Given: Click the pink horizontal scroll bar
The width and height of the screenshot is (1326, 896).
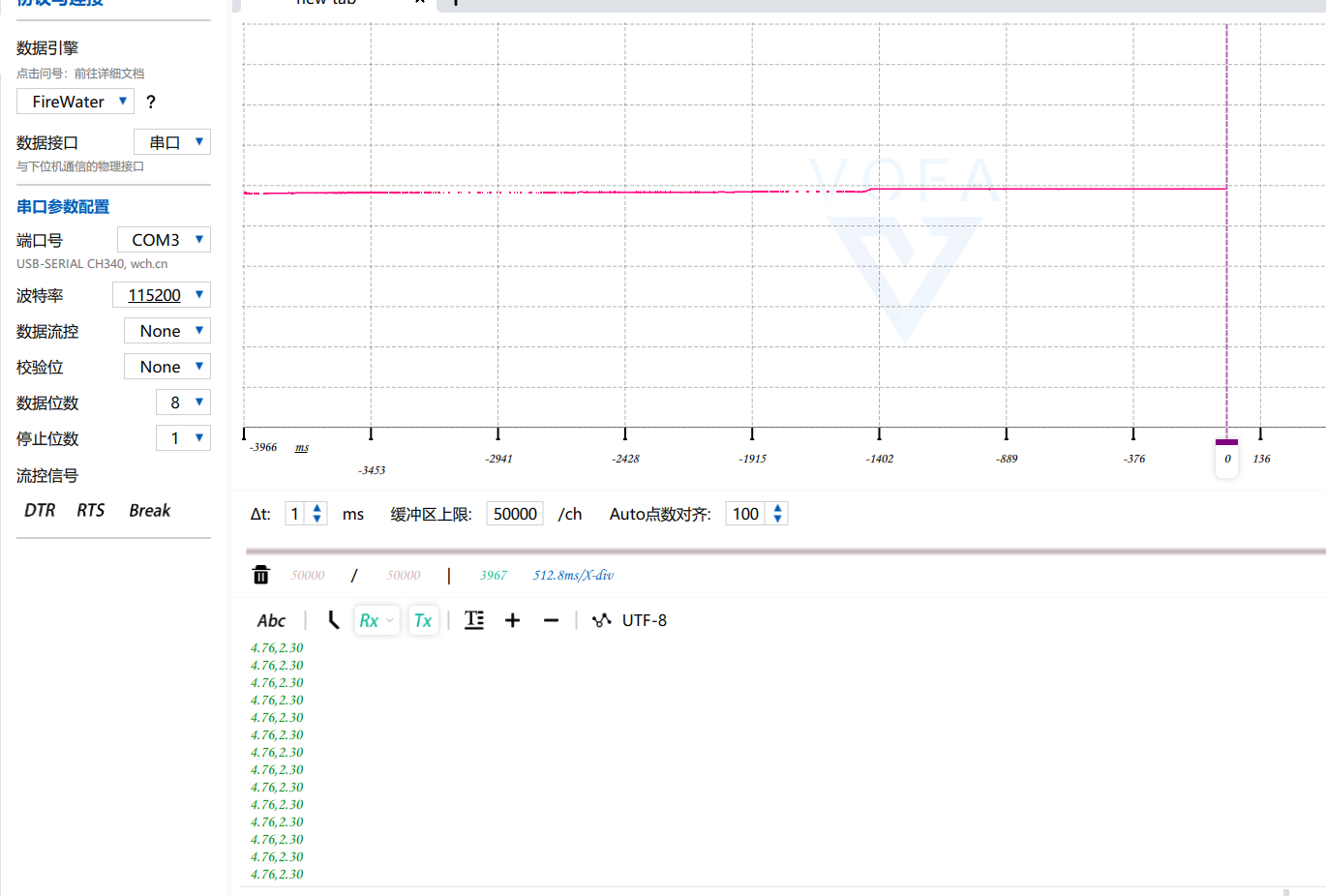Looking at the screenshot, I should tap(784, 552).
